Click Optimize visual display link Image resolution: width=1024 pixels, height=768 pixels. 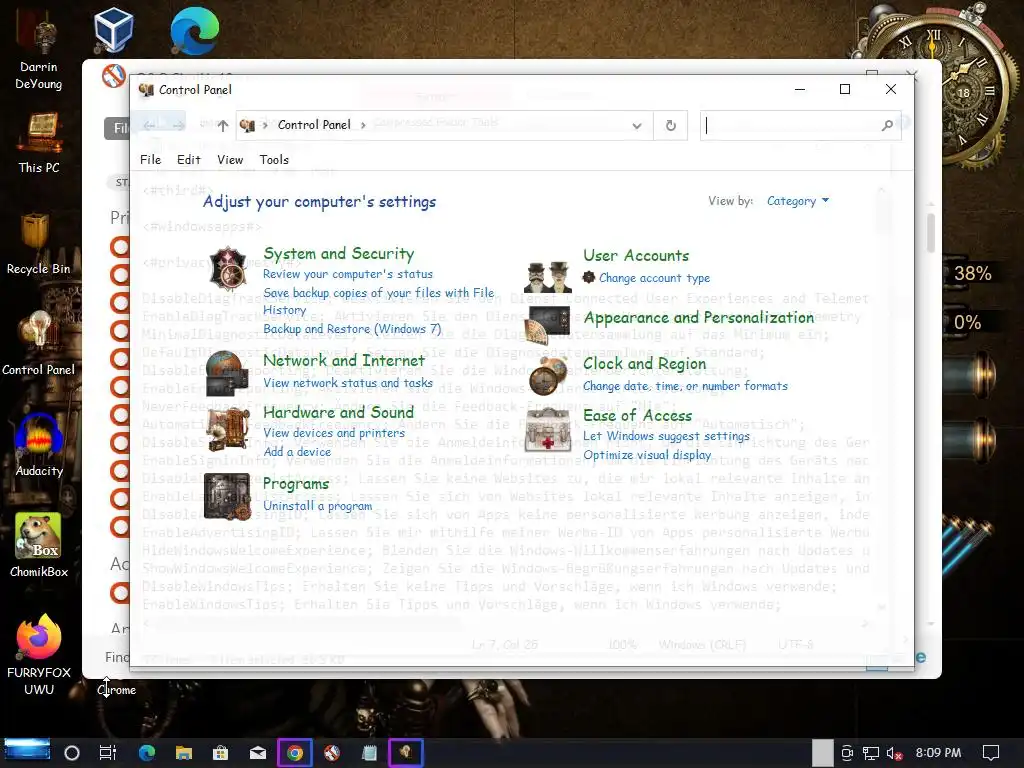647,455
